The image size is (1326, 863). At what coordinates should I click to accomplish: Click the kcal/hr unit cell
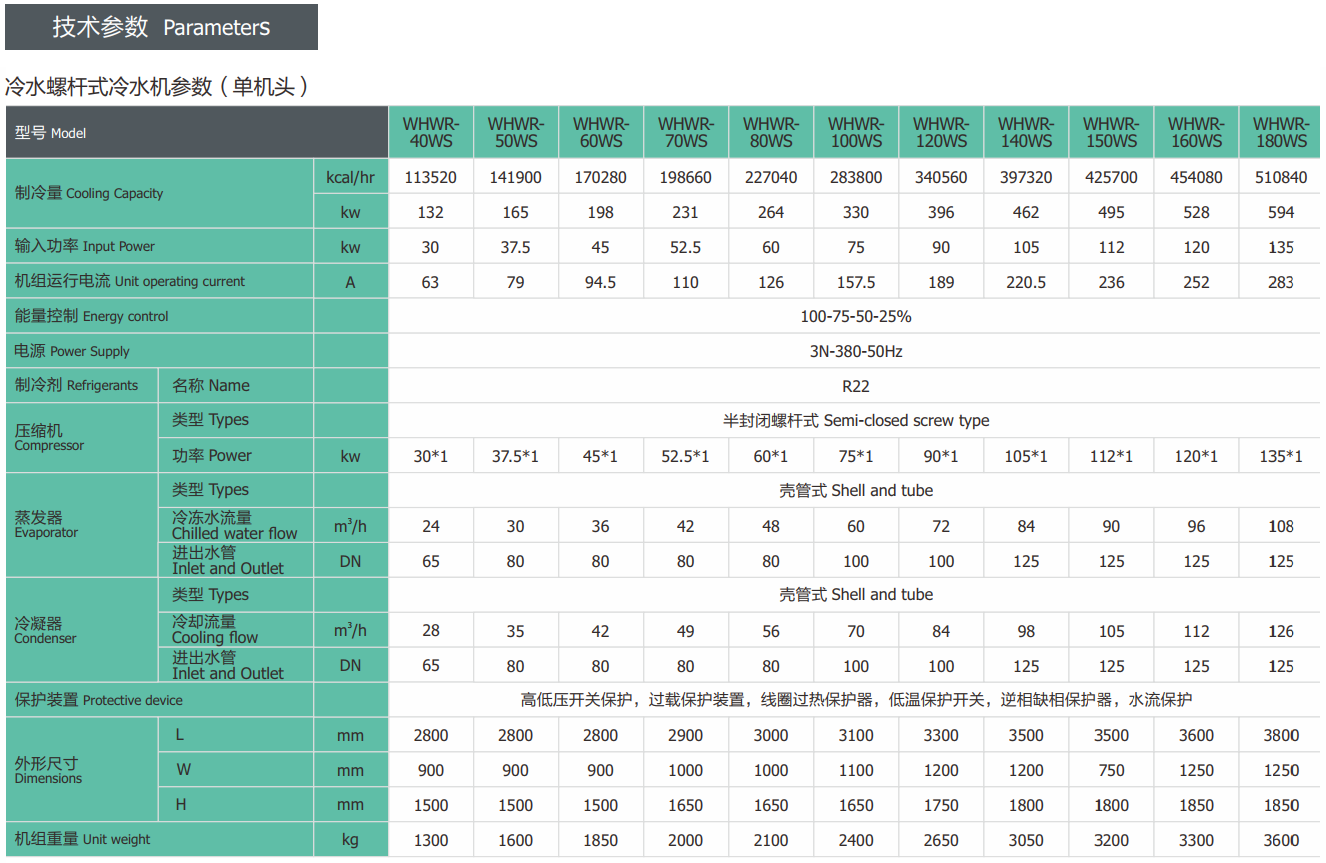click(x=350, y=177)
